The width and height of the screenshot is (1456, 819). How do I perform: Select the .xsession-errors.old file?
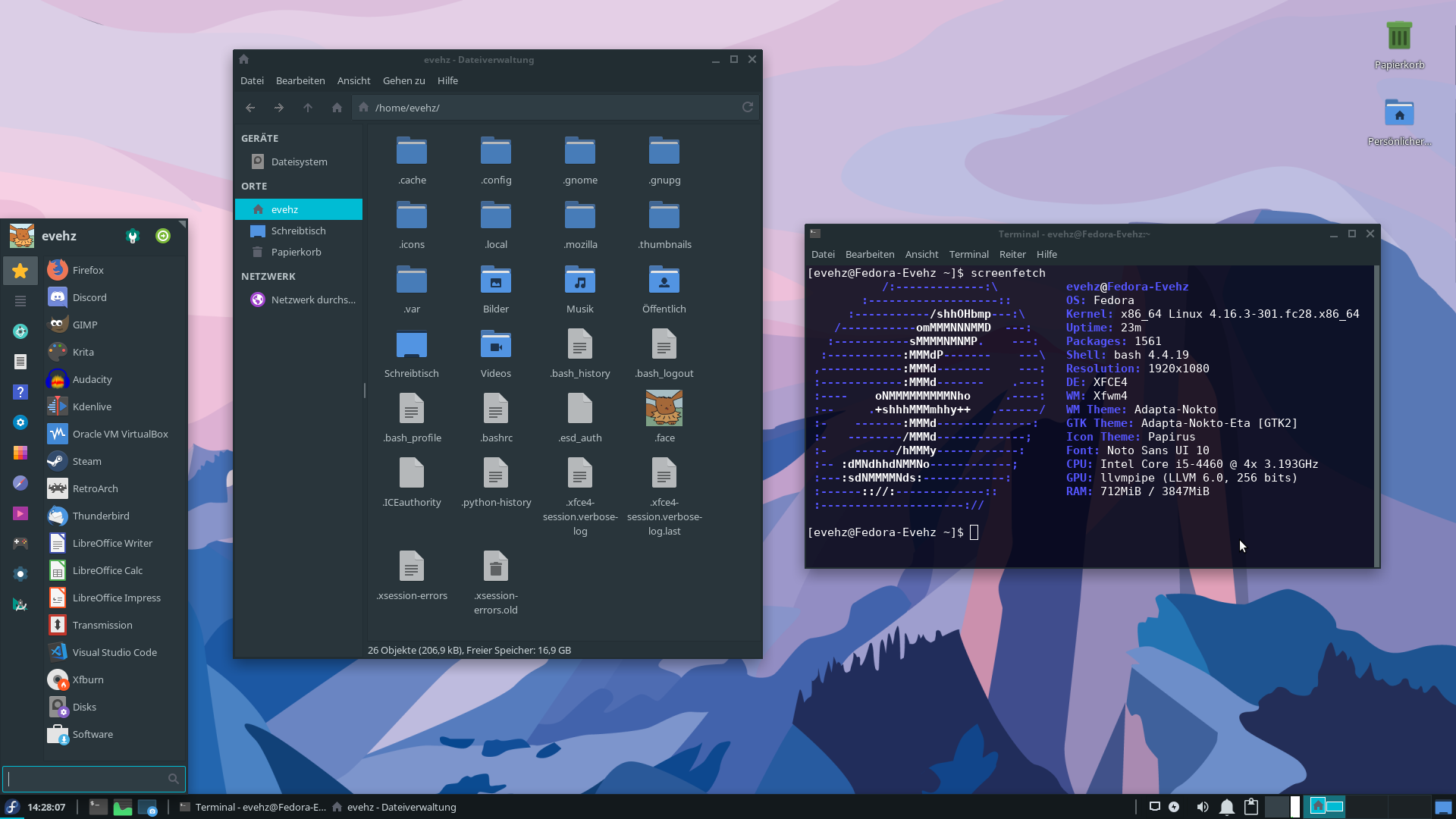coord(496,582)
